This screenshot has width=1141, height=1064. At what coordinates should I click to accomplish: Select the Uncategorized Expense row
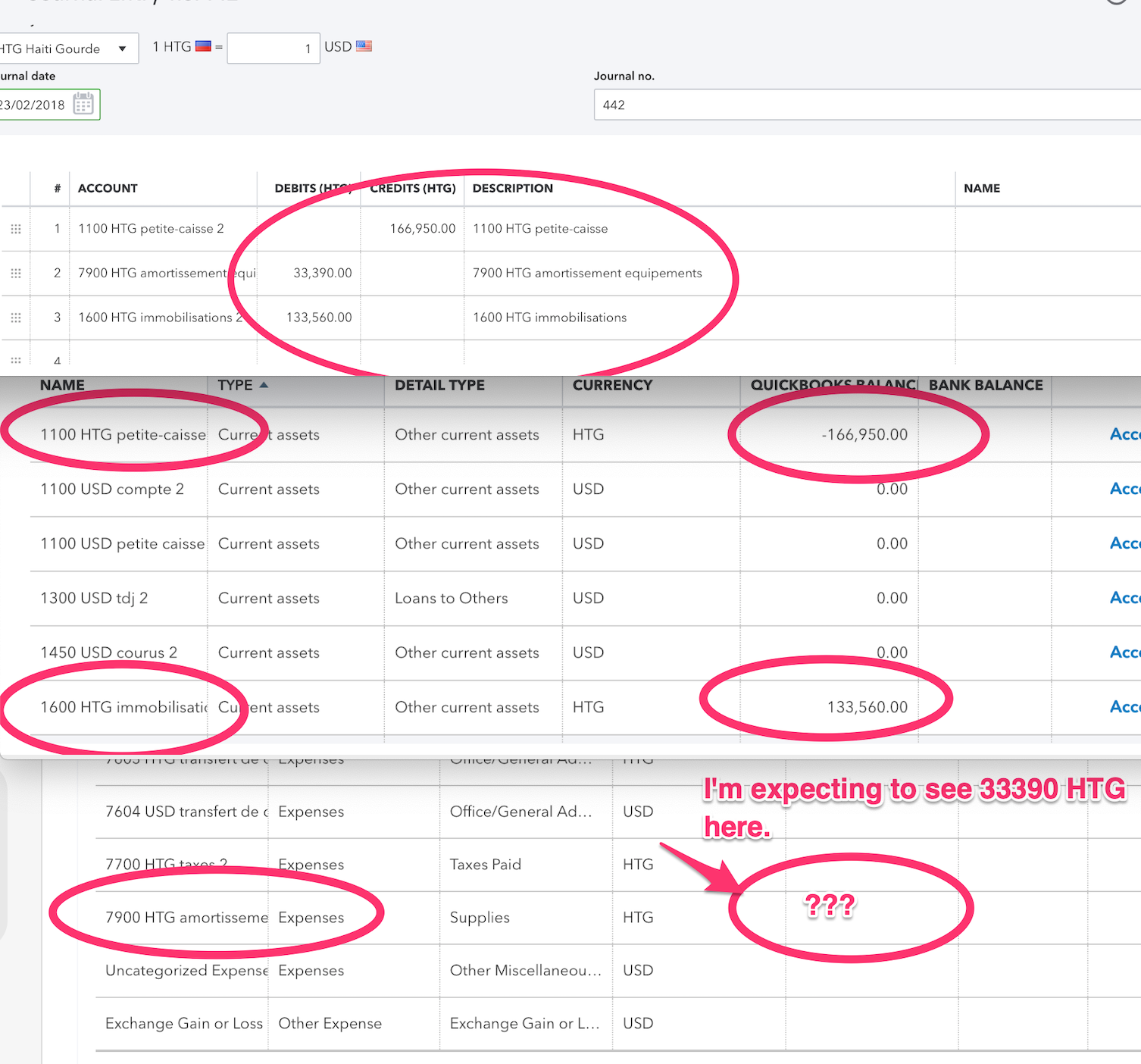tap(618, 971)
